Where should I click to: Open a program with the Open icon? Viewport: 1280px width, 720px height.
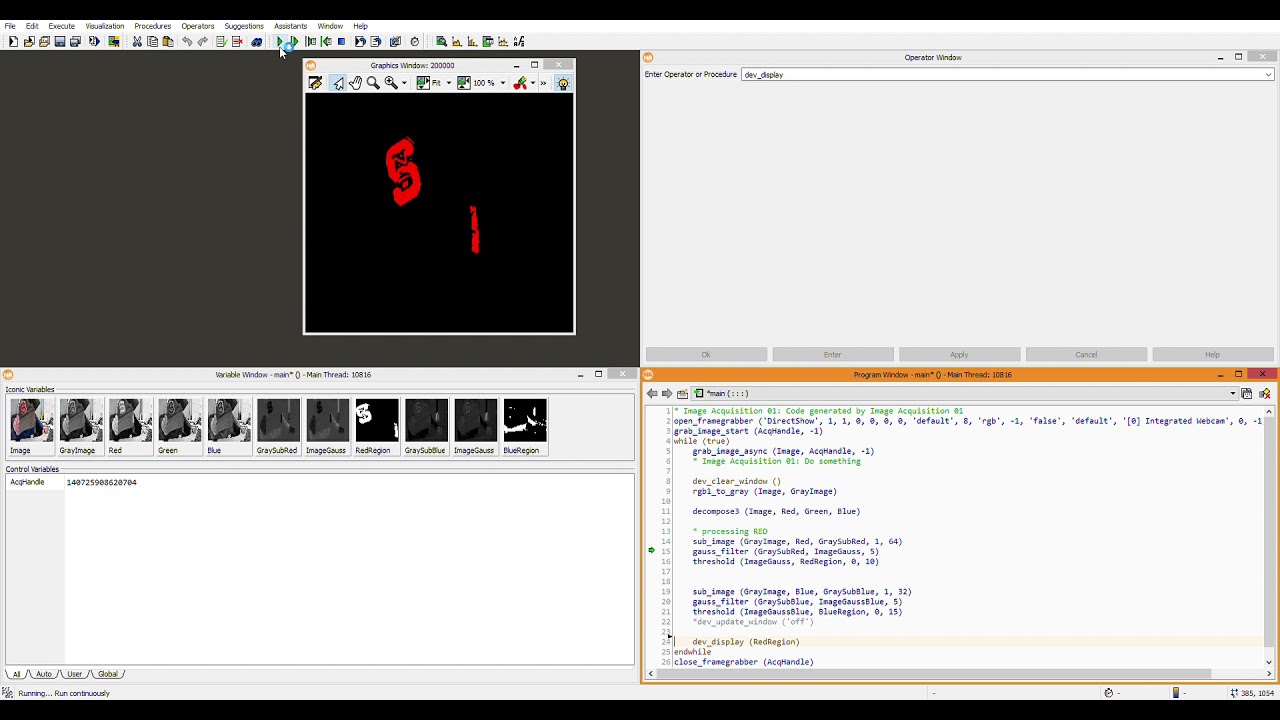tap(29, 41)
